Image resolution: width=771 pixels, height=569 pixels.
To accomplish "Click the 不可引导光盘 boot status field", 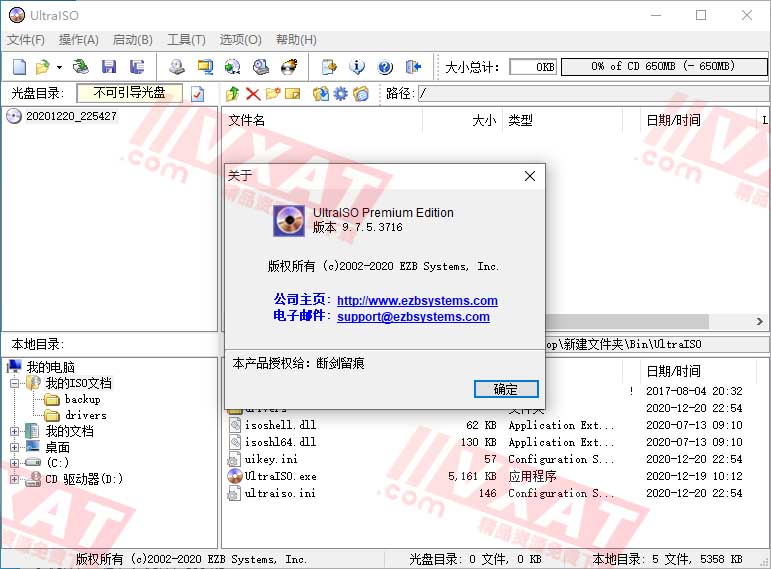I will tap(129, 93).
